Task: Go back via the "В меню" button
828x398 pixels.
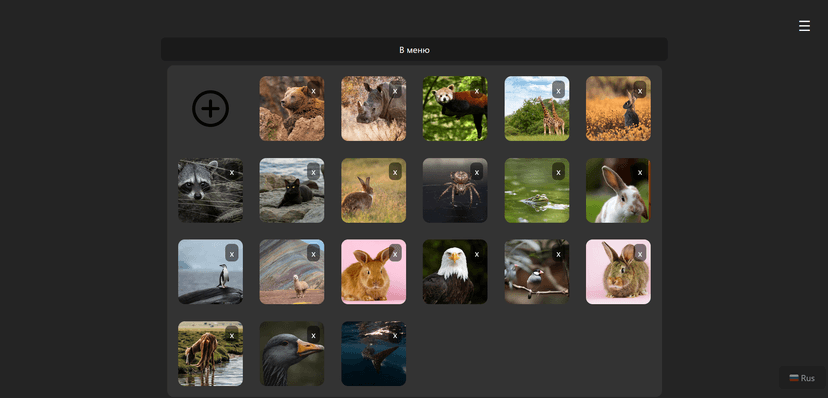Action: click(x=414, y=50)
